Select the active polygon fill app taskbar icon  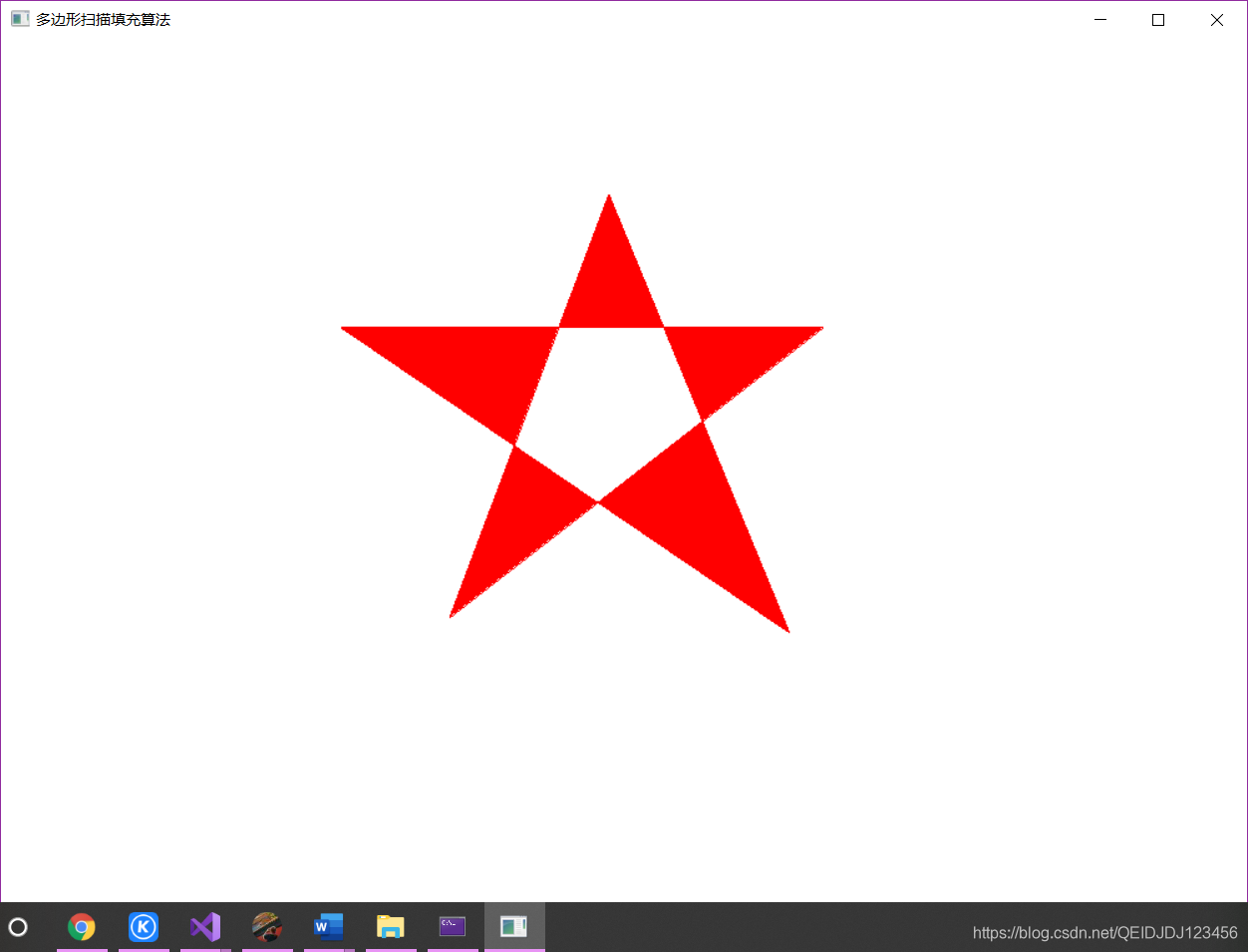pos(514,927)
